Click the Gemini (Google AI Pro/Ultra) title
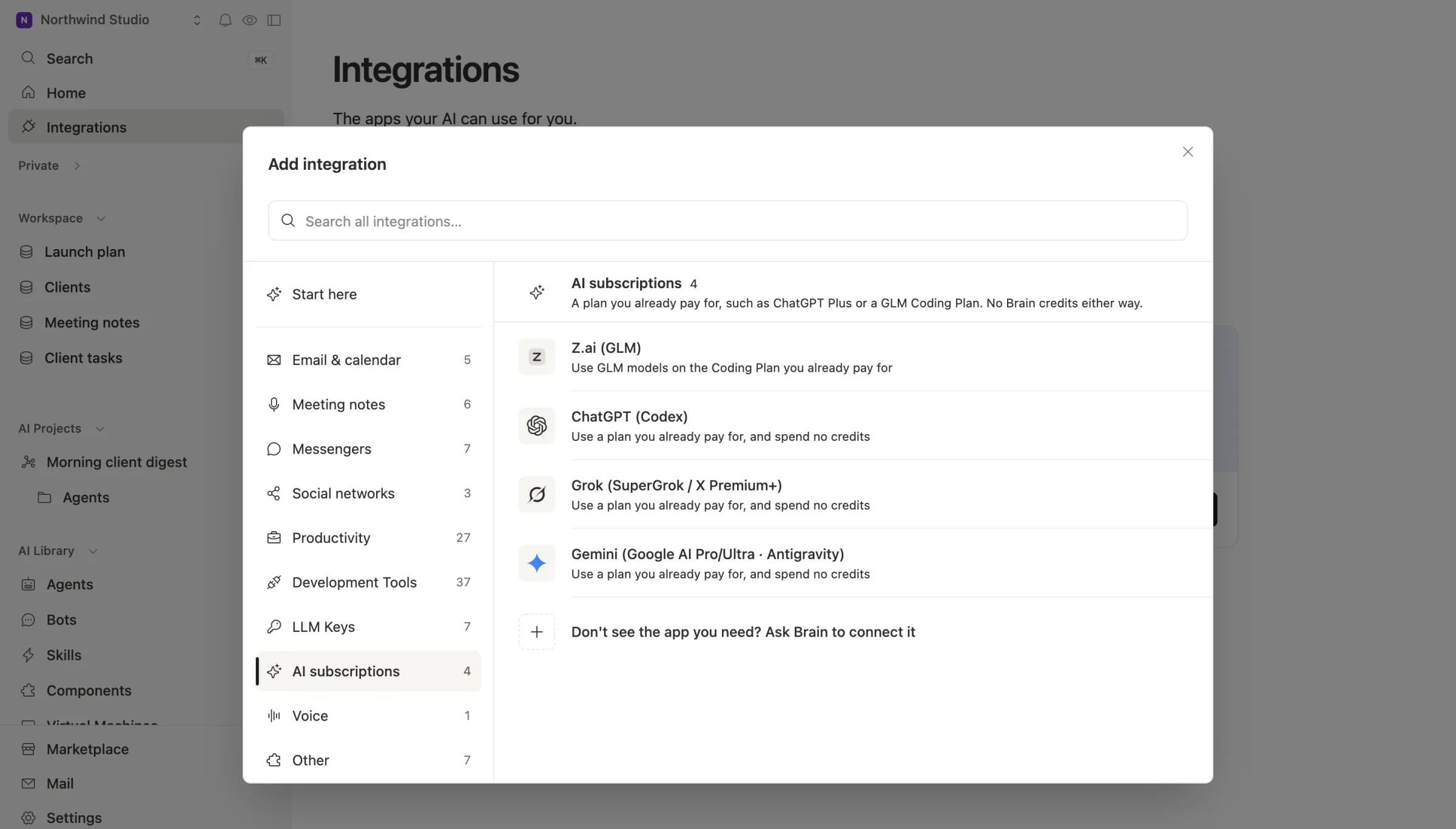This screenshot has width=1456, height=829. point(707,554)
